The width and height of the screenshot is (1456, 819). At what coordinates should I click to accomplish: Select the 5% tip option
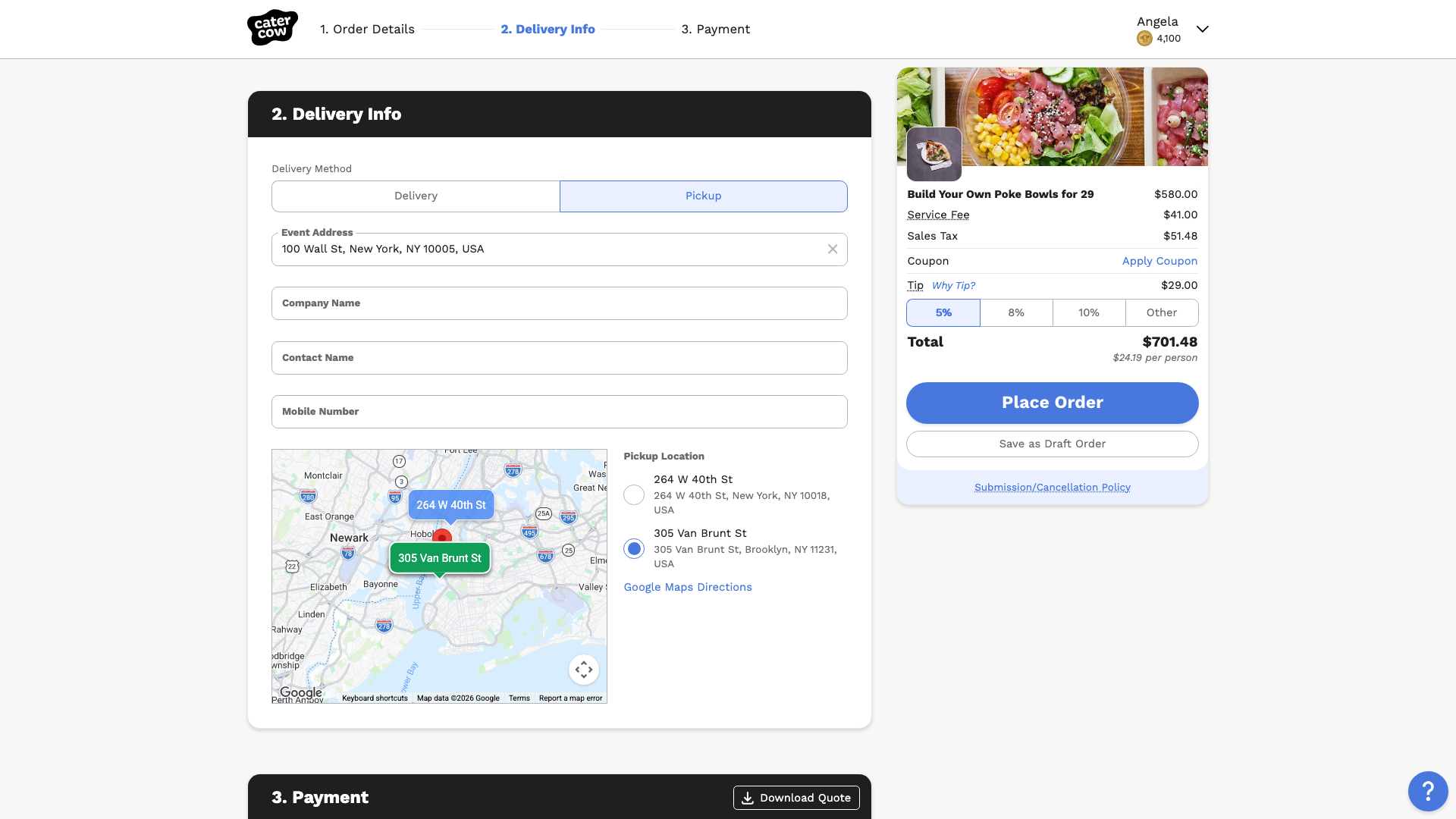click(x=943, y=313)
